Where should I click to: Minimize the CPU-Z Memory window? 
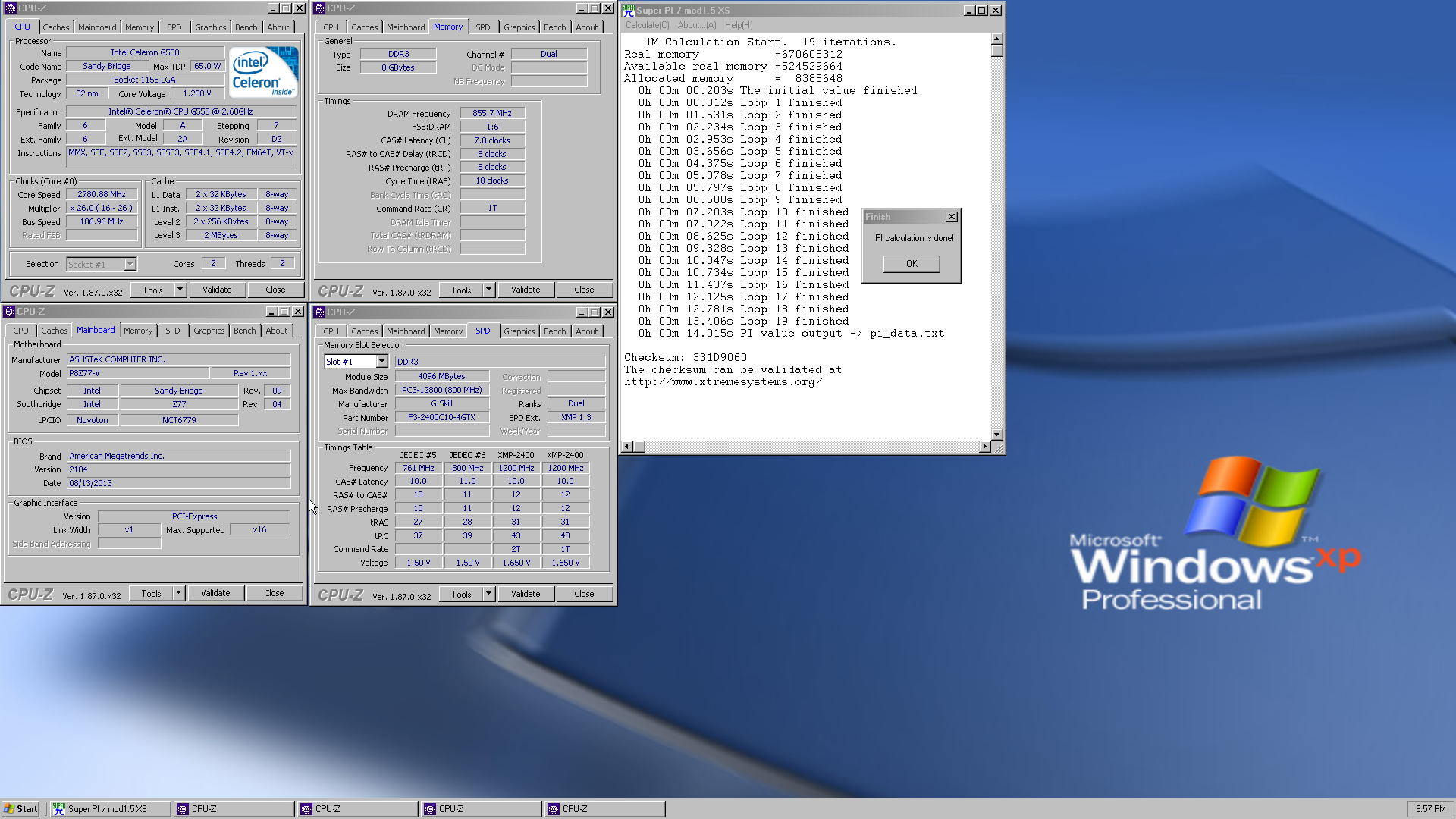pyautogui.click(x=582, y=8)
